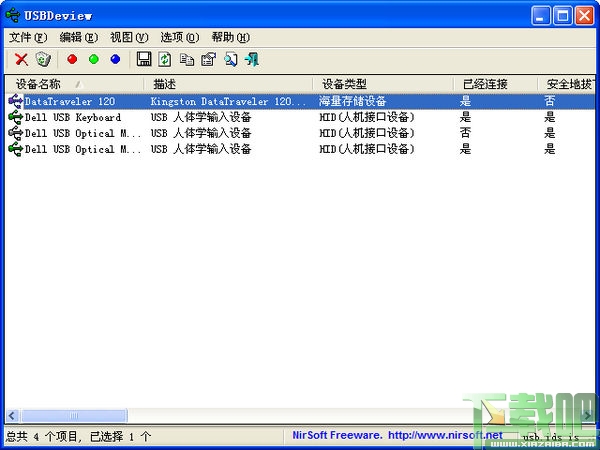Image resolution: width=600 pixels, height=450 pixels.
Task: Open the properties toolbar icon
Action: (x=209, y=59)
